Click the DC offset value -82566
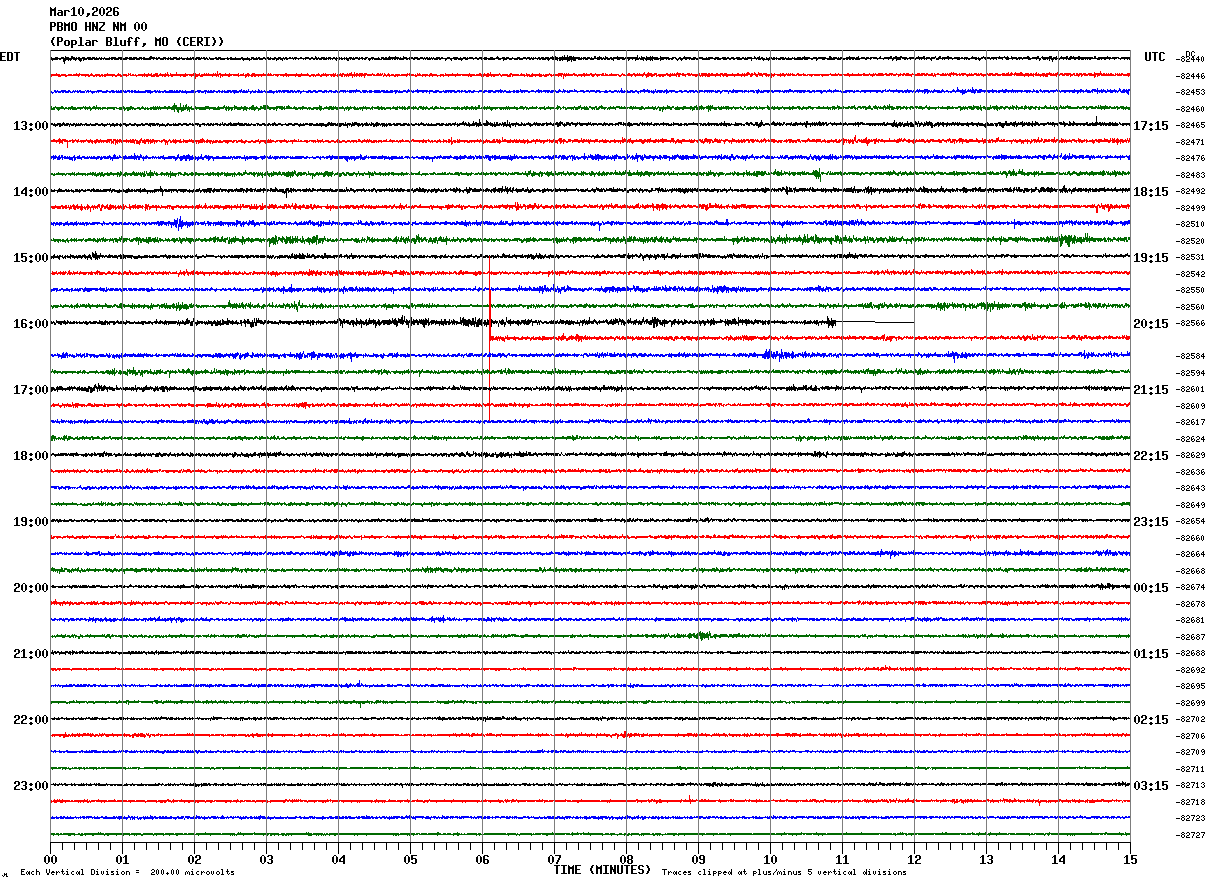Image resolution: width=1210 pixels, height=886 pixels. tap(1191, 323)
